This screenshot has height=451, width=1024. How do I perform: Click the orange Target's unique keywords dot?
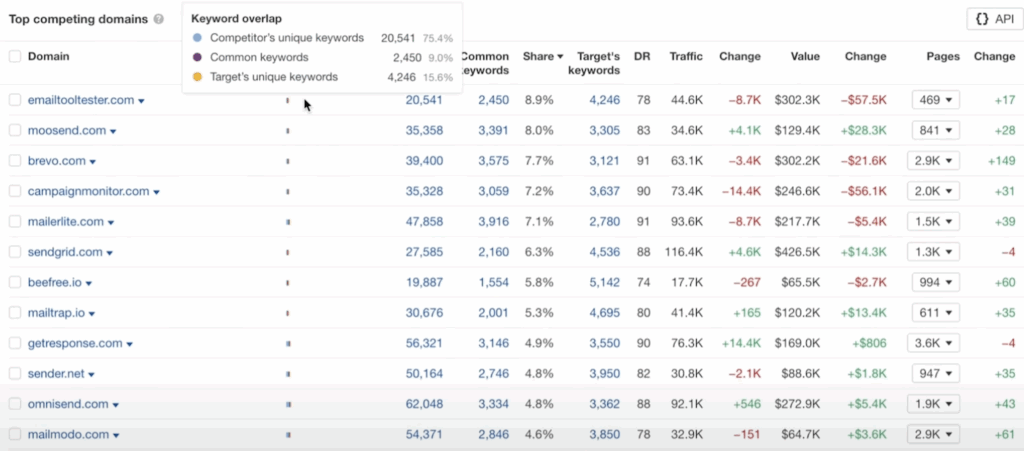[x=197, y=77]
